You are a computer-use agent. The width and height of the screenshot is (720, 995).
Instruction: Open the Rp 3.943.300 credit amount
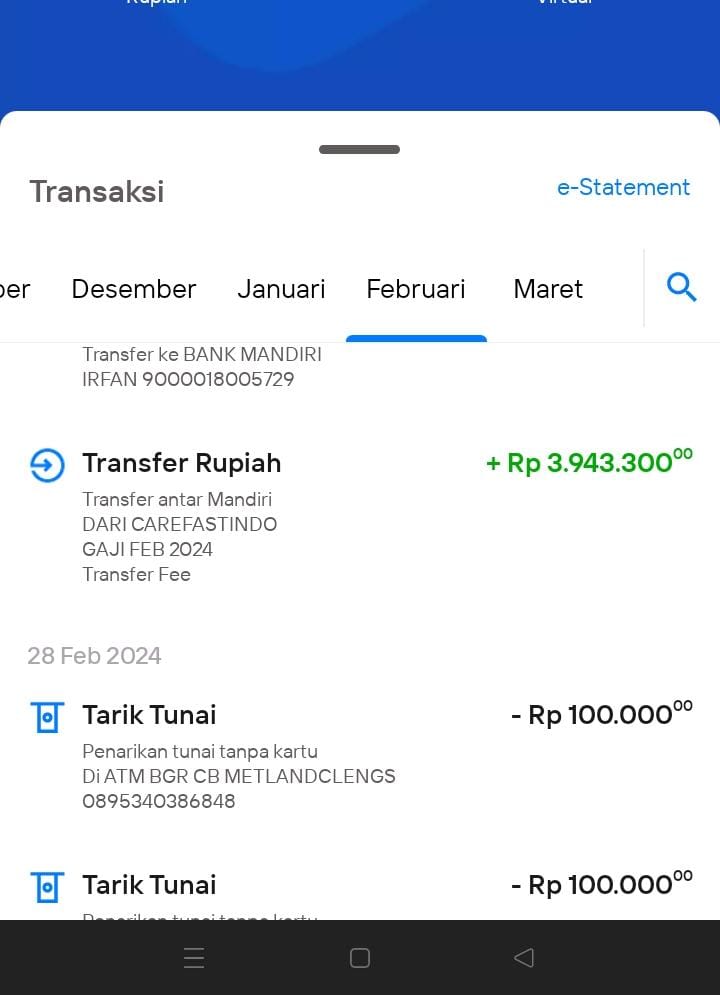click(589, 462)
